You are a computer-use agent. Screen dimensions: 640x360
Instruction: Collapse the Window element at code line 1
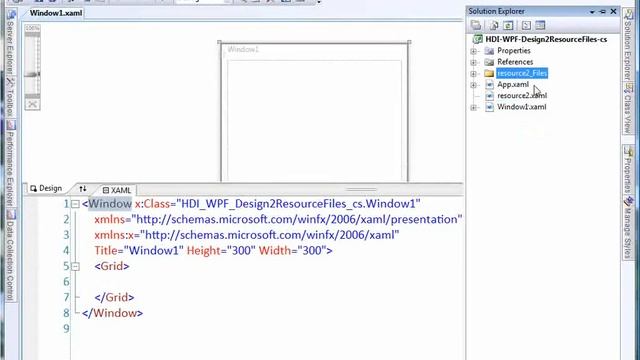coord(75,204)
